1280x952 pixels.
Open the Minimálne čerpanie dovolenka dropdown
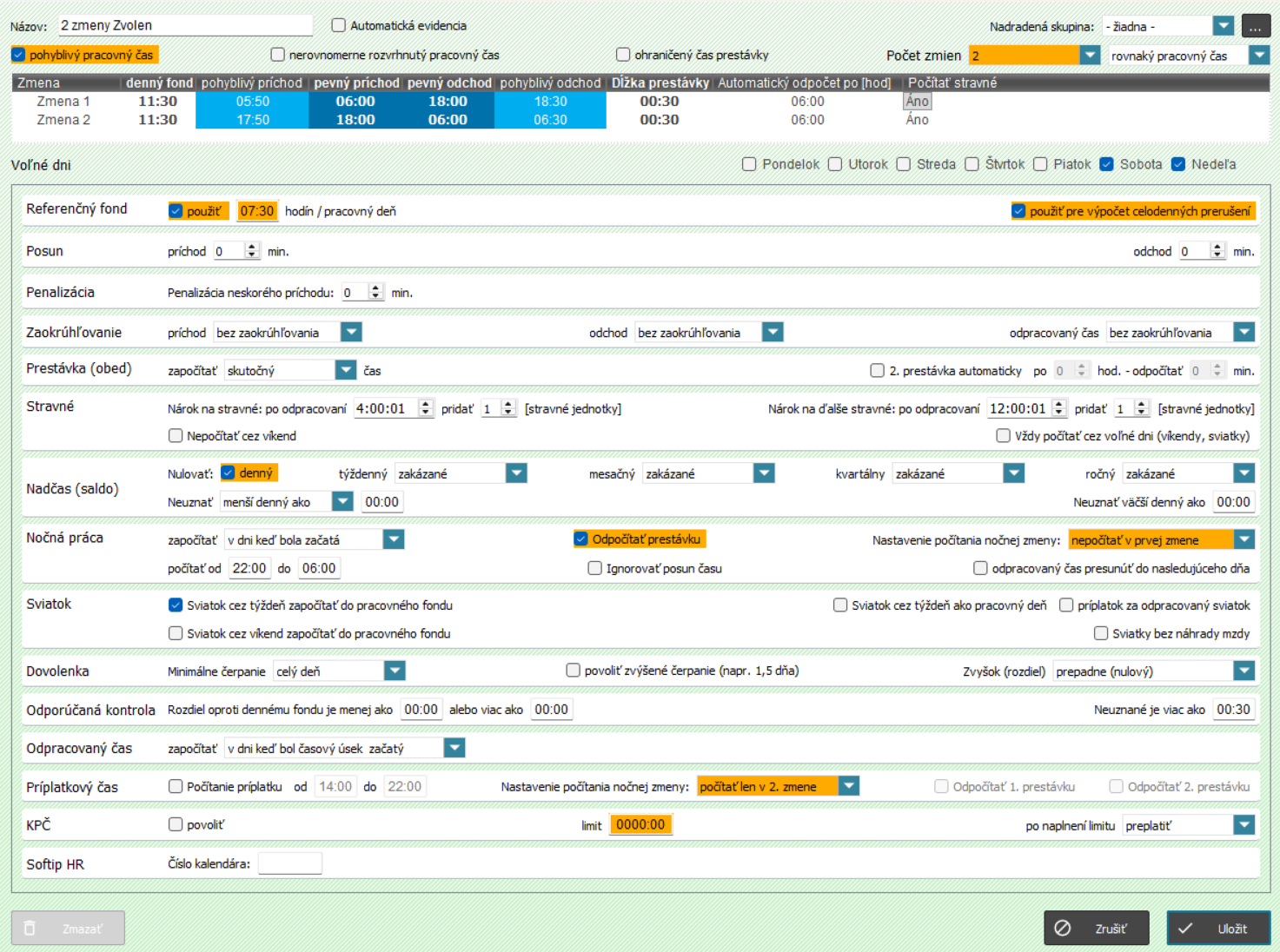(395, 671)
